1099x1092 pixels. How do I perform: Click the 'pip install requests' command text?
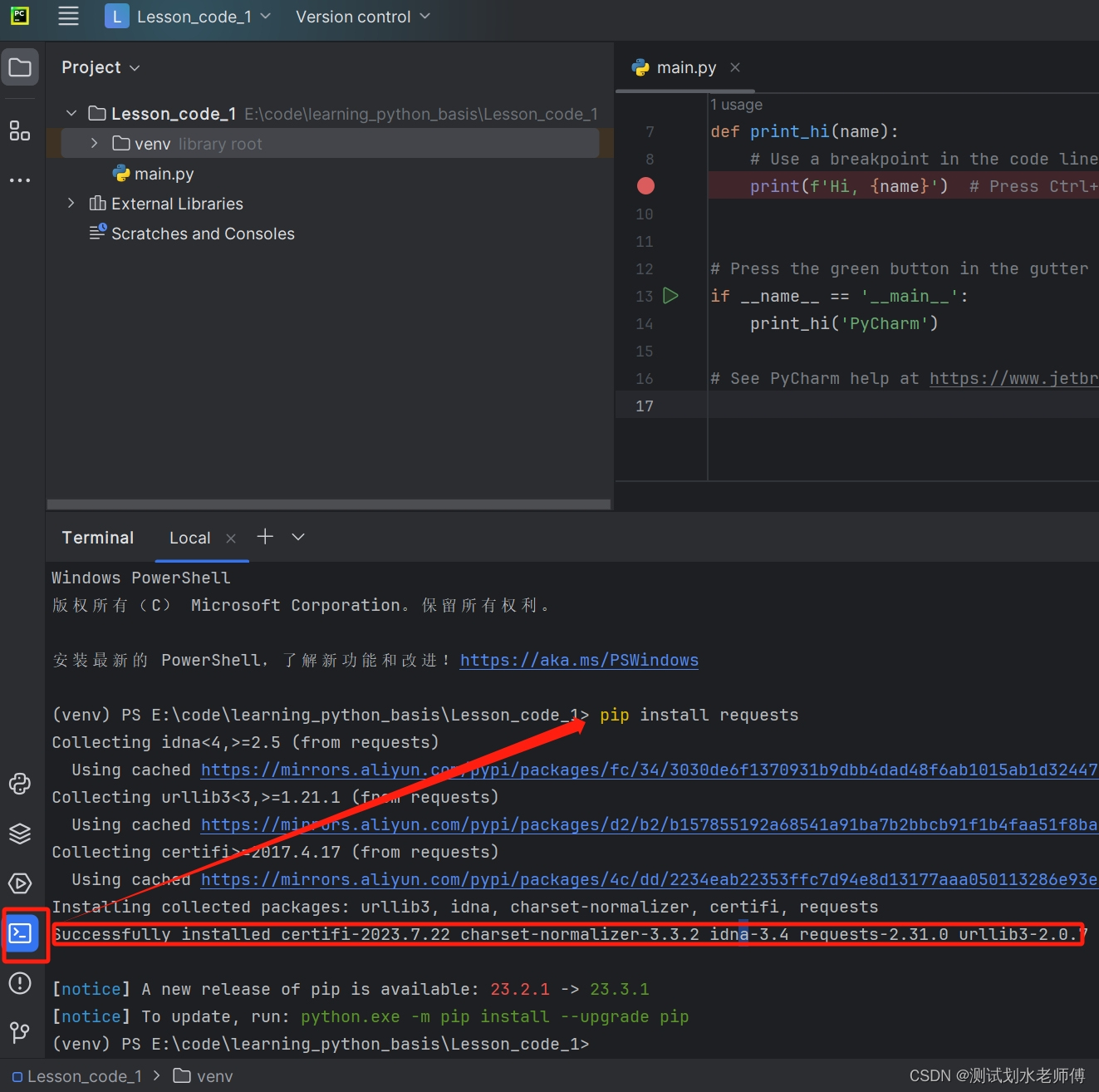699,715
